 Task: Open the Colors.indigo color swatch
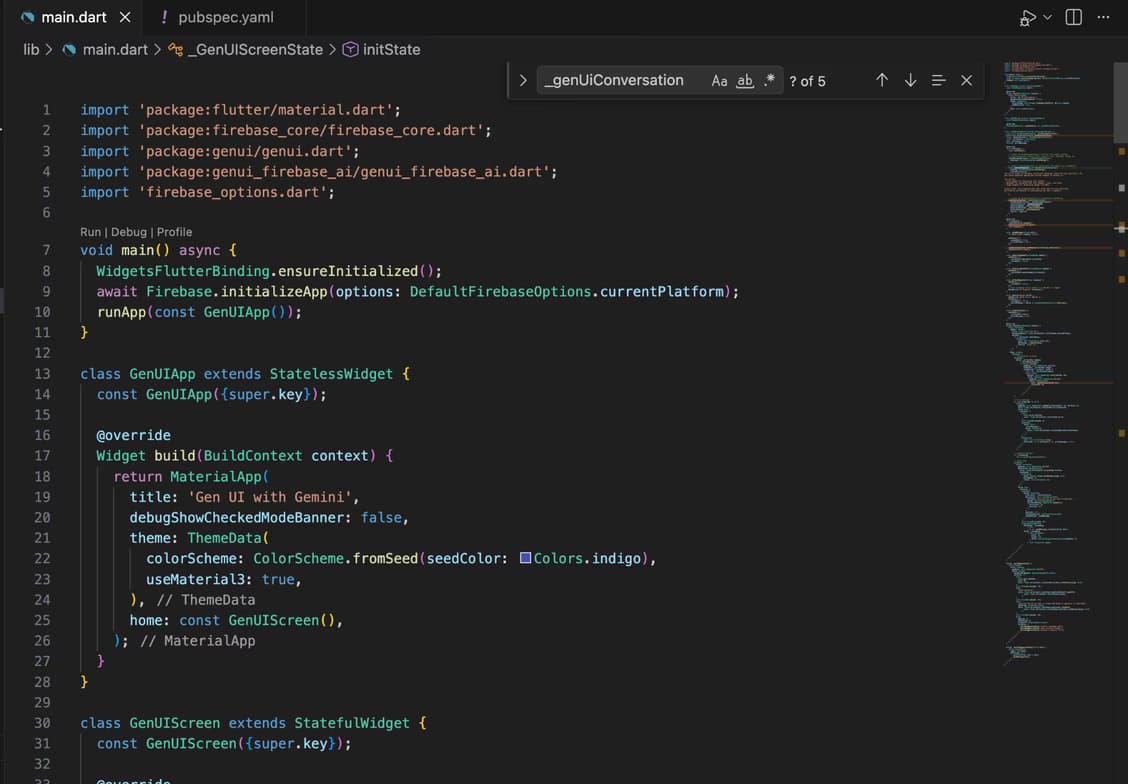click(x=525, y=557)
